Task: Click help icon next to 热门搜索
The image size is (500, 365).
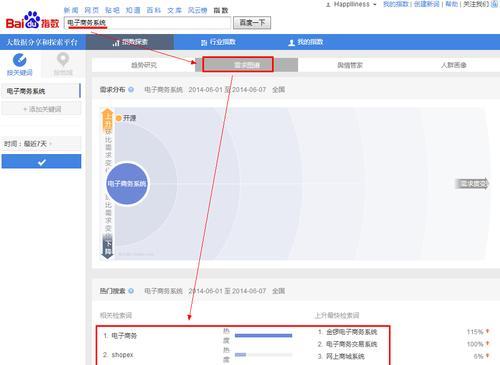Action: 131,291
